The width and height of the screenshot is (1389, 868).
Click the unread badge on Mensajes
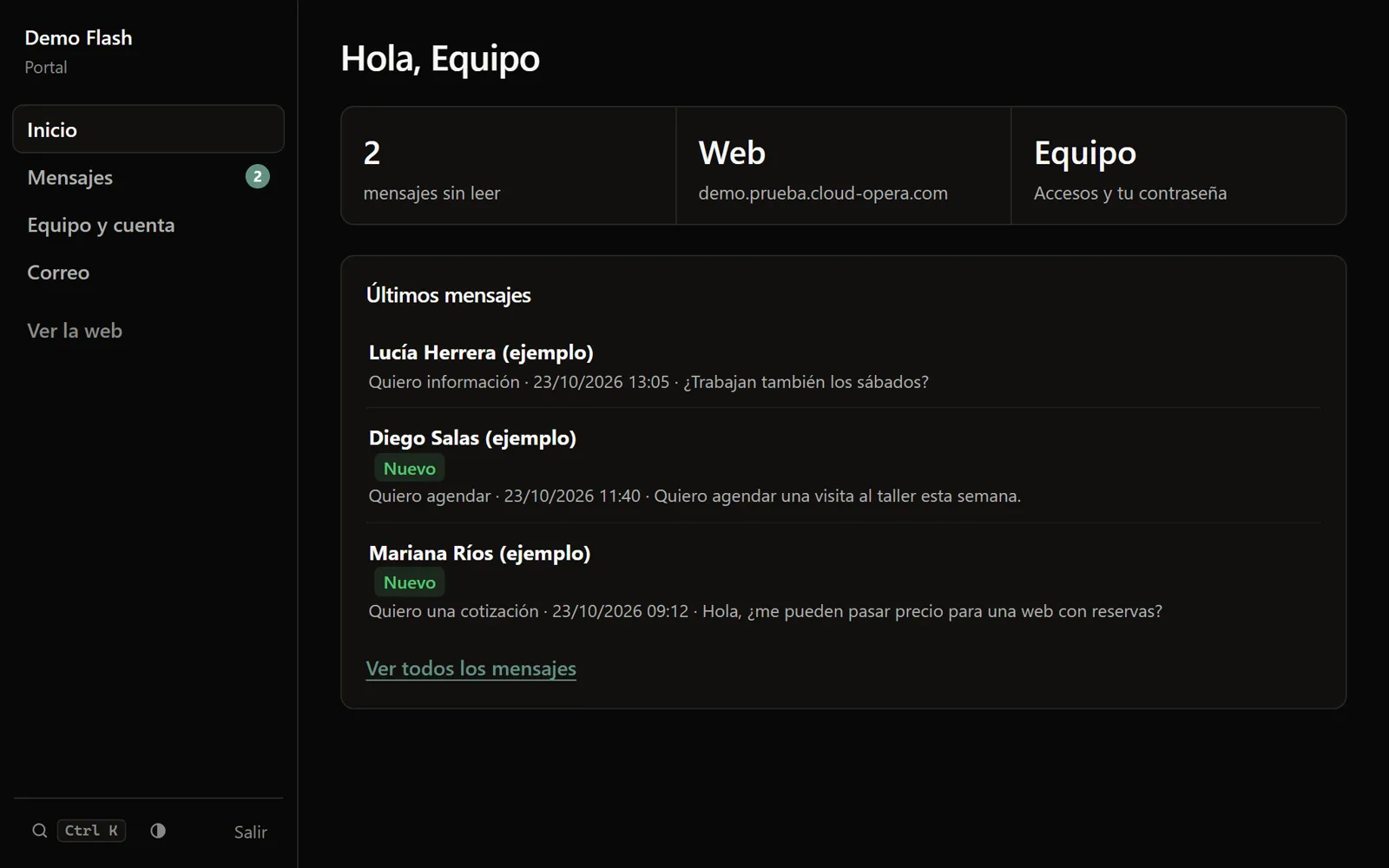point(258,177)
